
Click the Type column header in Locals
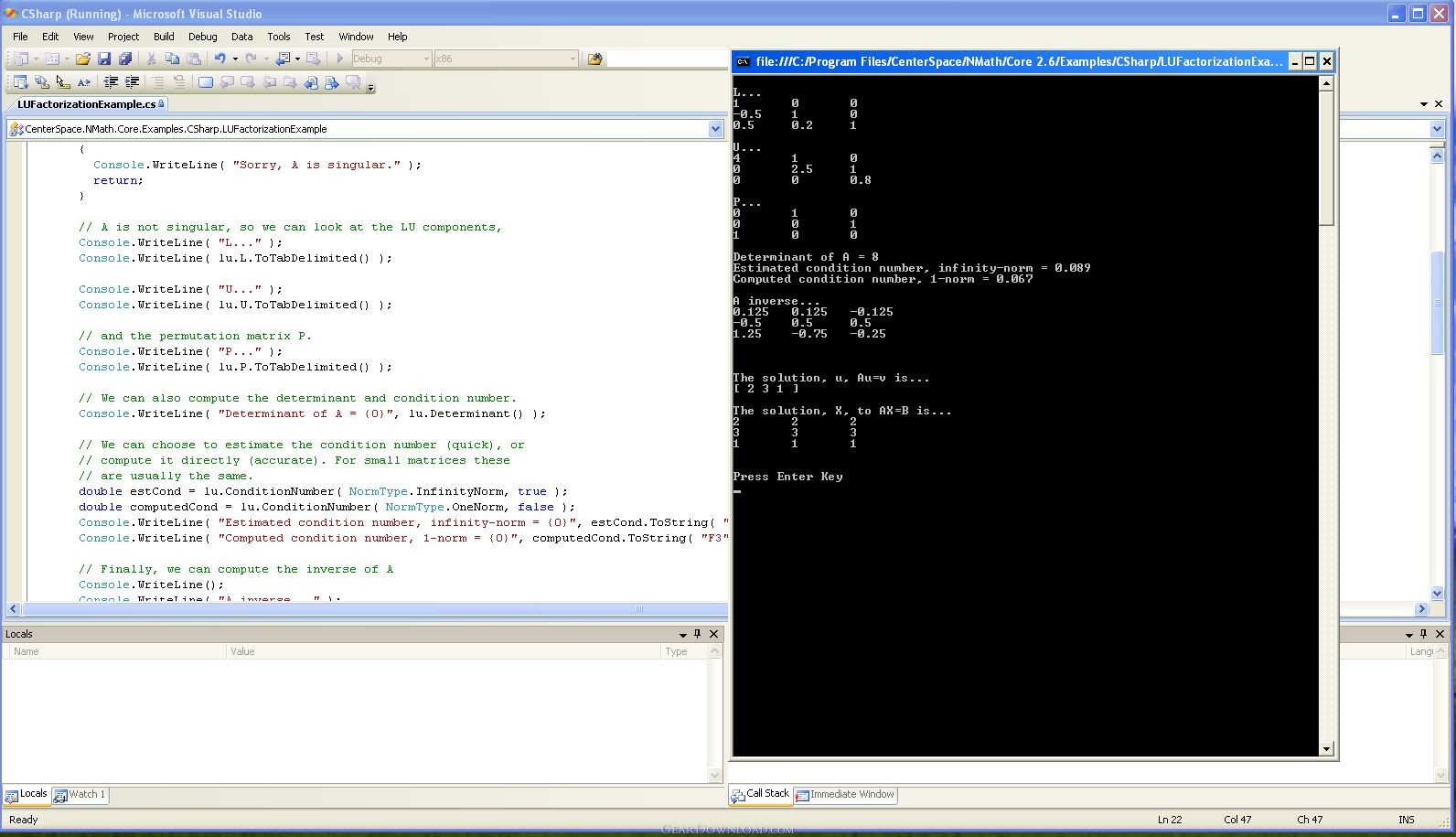click(x=684, y=651)
